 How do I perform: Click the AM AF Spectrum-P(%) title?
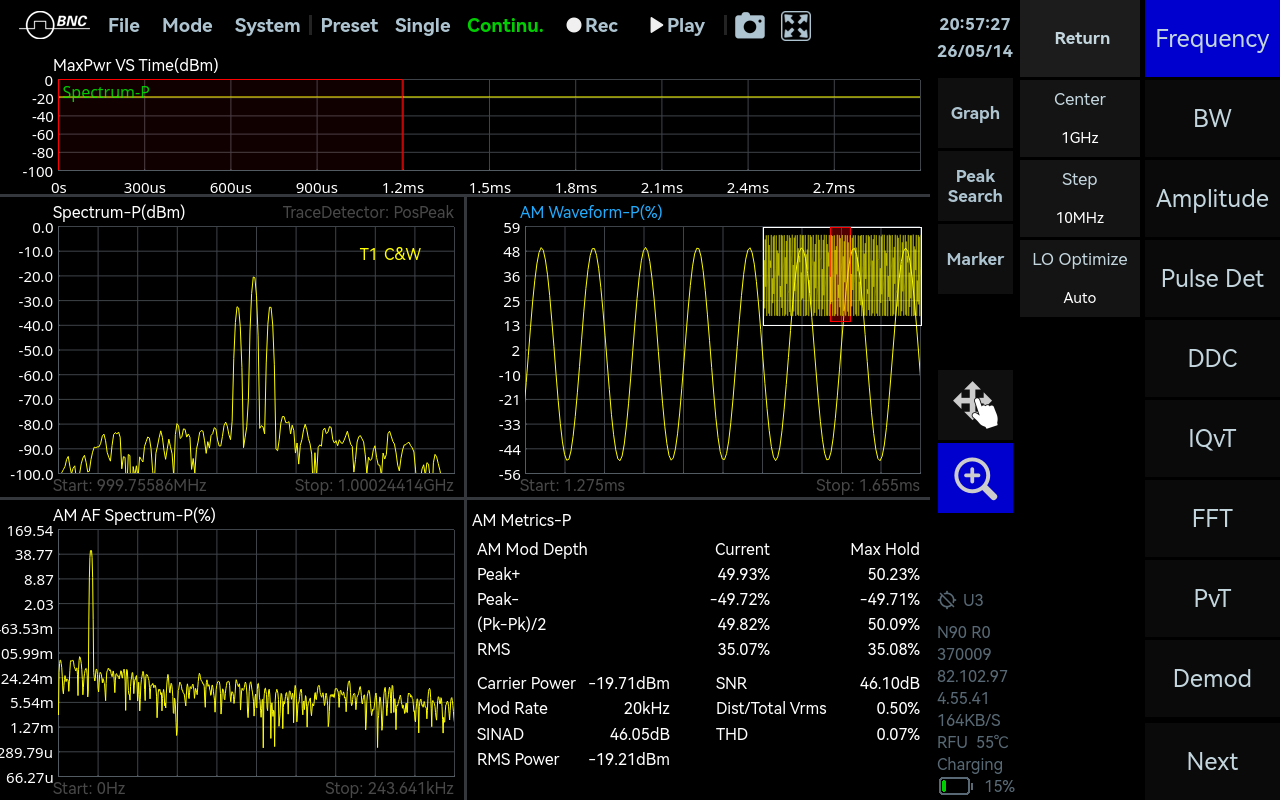click(x=134, y=515)
